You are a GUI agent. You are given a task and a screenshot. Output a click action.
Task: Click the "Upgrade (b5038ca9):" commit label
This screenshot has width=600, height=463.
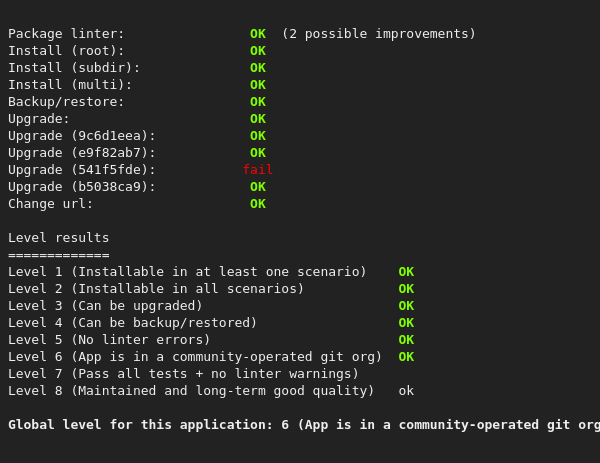[82, 187]
